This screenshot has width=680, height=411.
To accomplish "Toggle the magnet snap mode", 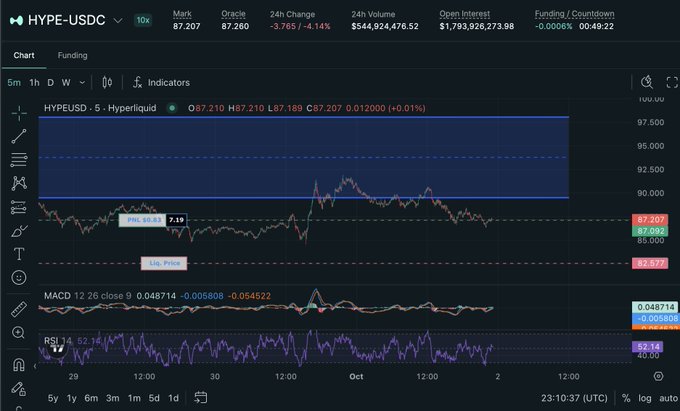I will 19,365.
